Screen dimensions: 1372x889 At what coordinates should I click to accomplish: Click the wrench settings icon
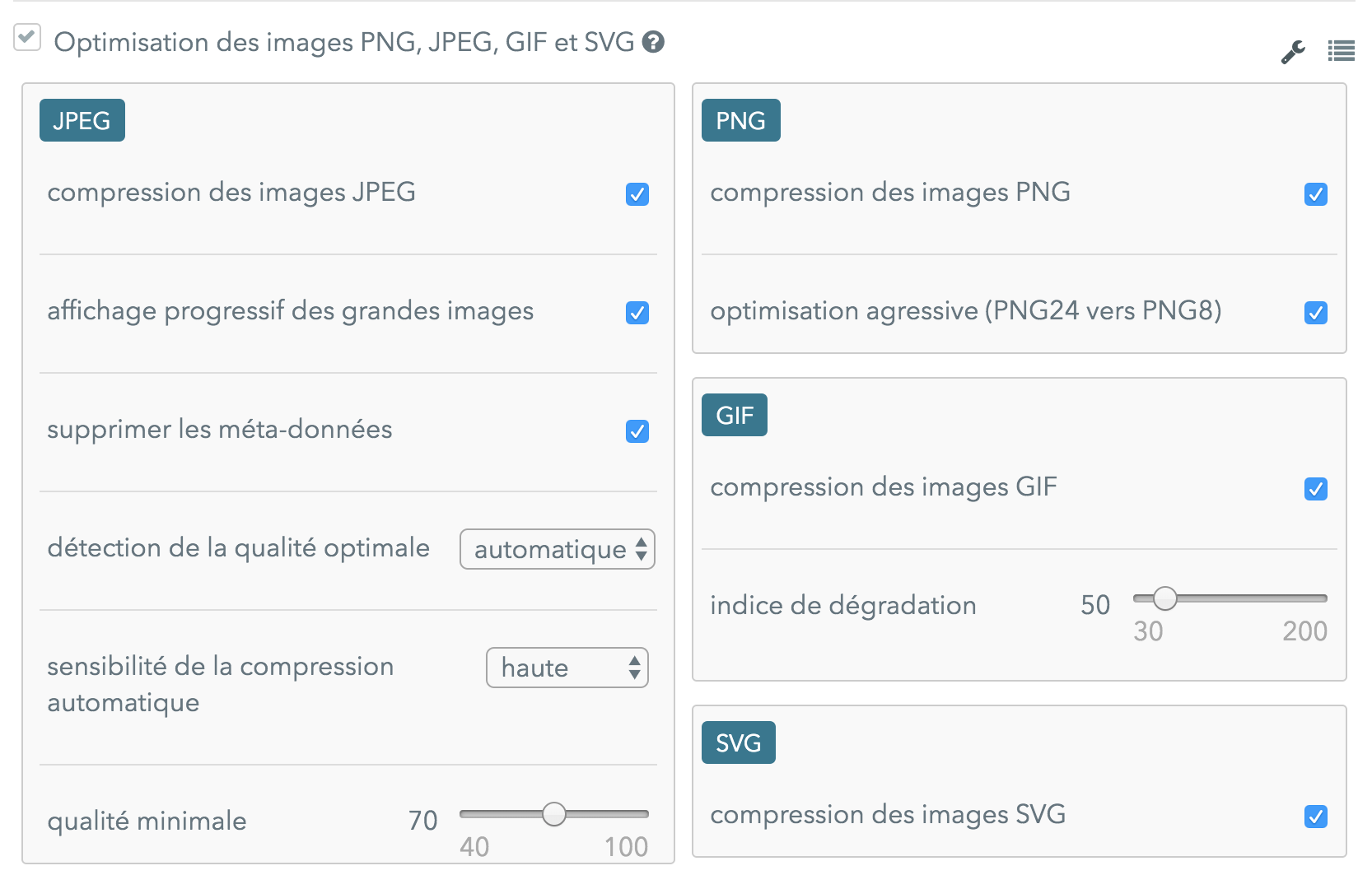click(1293, 52)
